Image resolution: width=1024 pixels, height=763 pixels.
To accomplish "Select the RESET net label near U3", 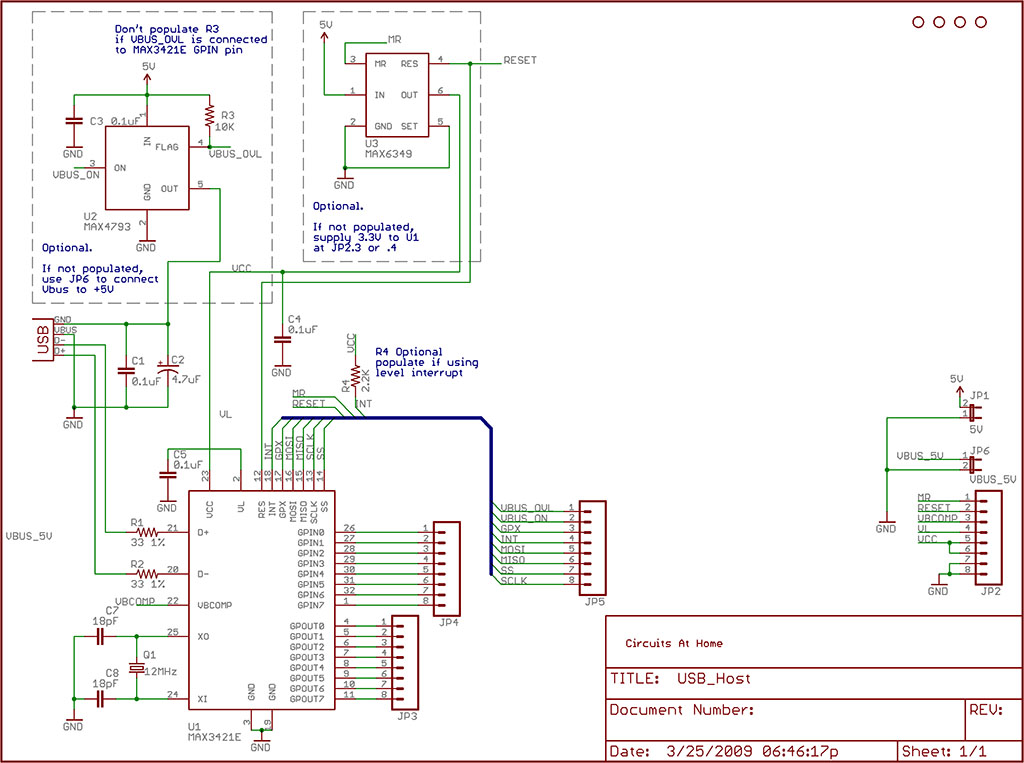I will pyautogui.click(x=520, y=60).
